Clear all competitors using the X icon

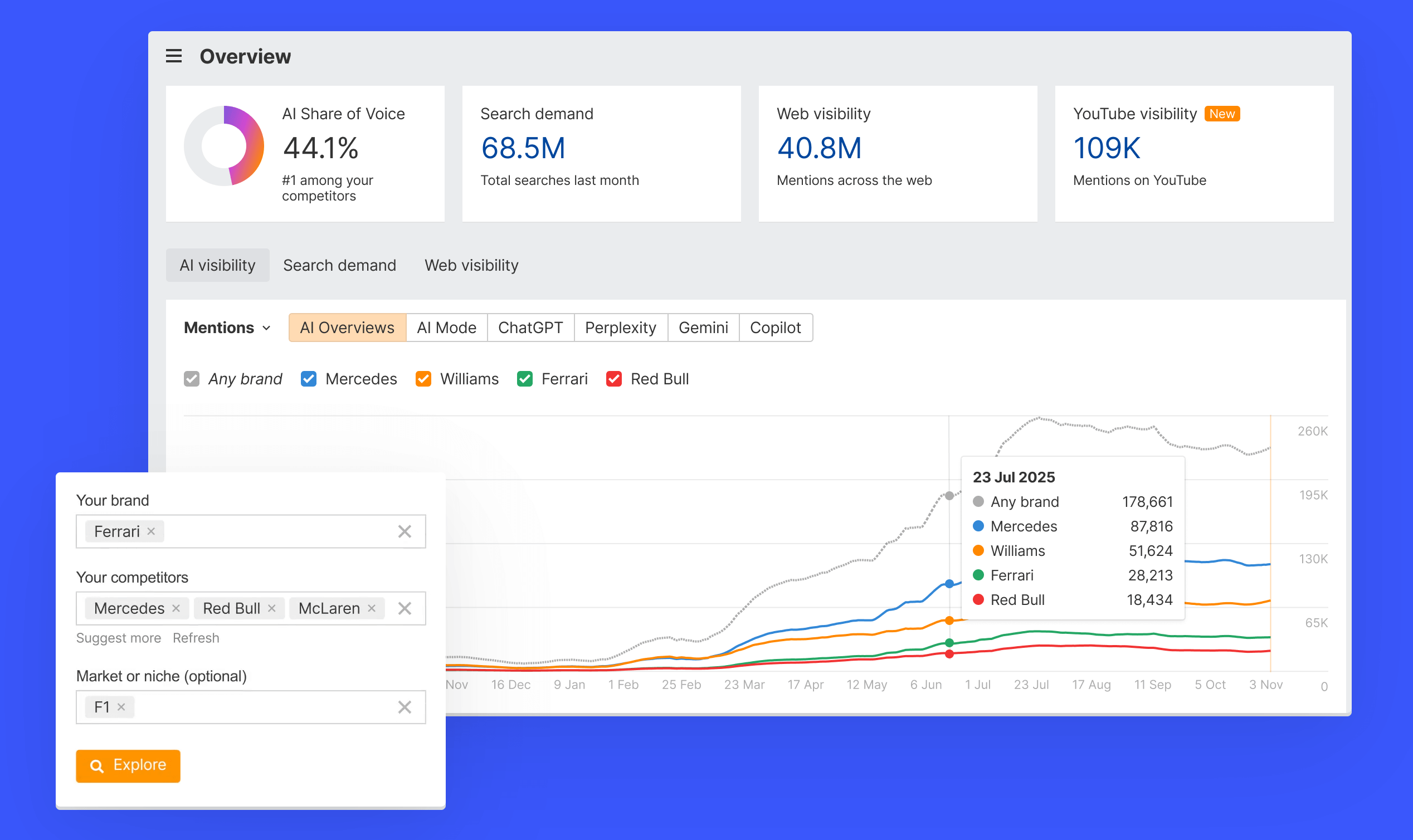pos(405,608)
